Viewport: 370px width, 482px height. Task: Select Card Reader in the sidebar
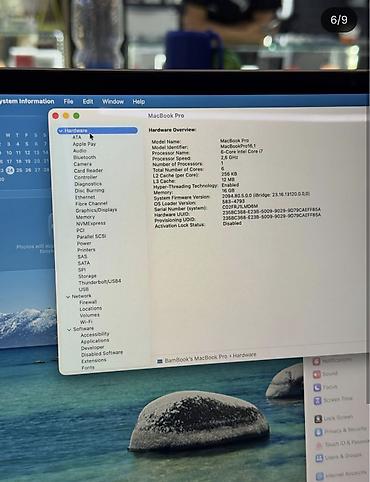(88, 171)
